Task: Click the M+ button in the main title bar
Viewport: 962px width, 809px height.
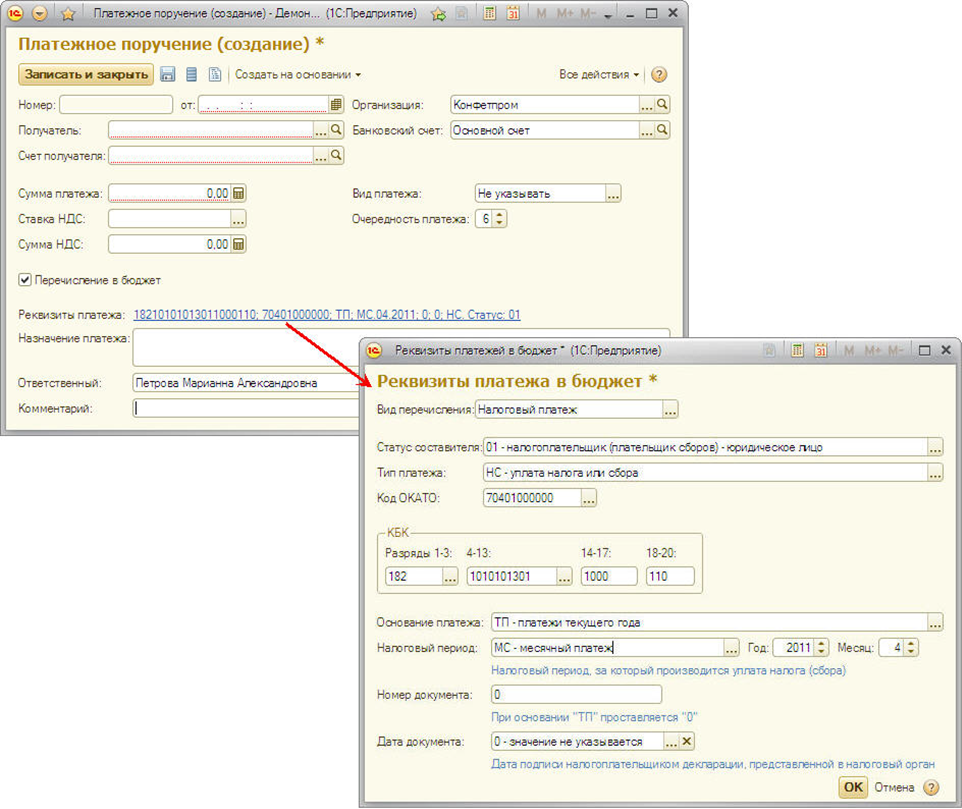Action: pos(564,13)
